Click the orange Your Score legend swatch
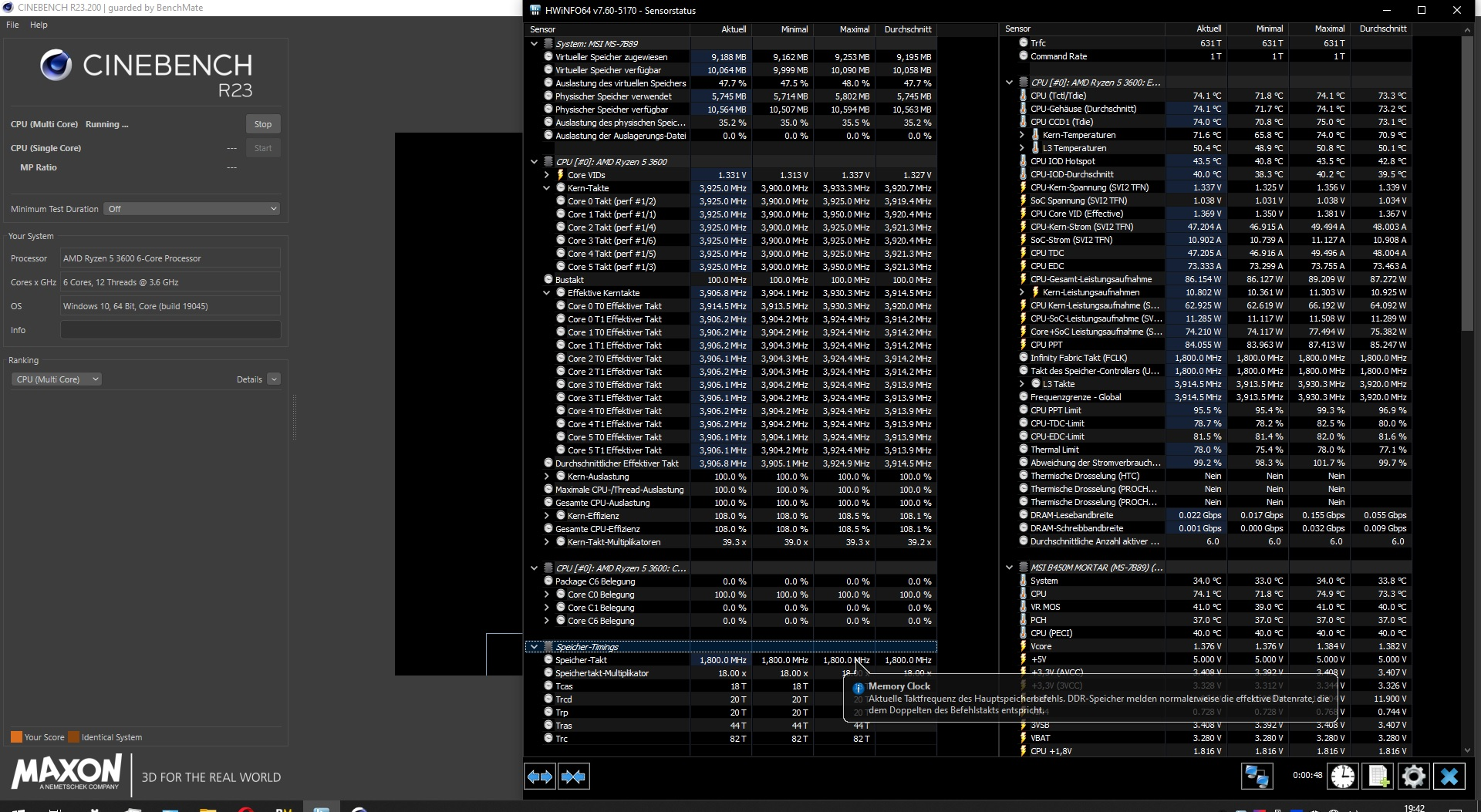The image size is (1481, 812). coord(16,737)
